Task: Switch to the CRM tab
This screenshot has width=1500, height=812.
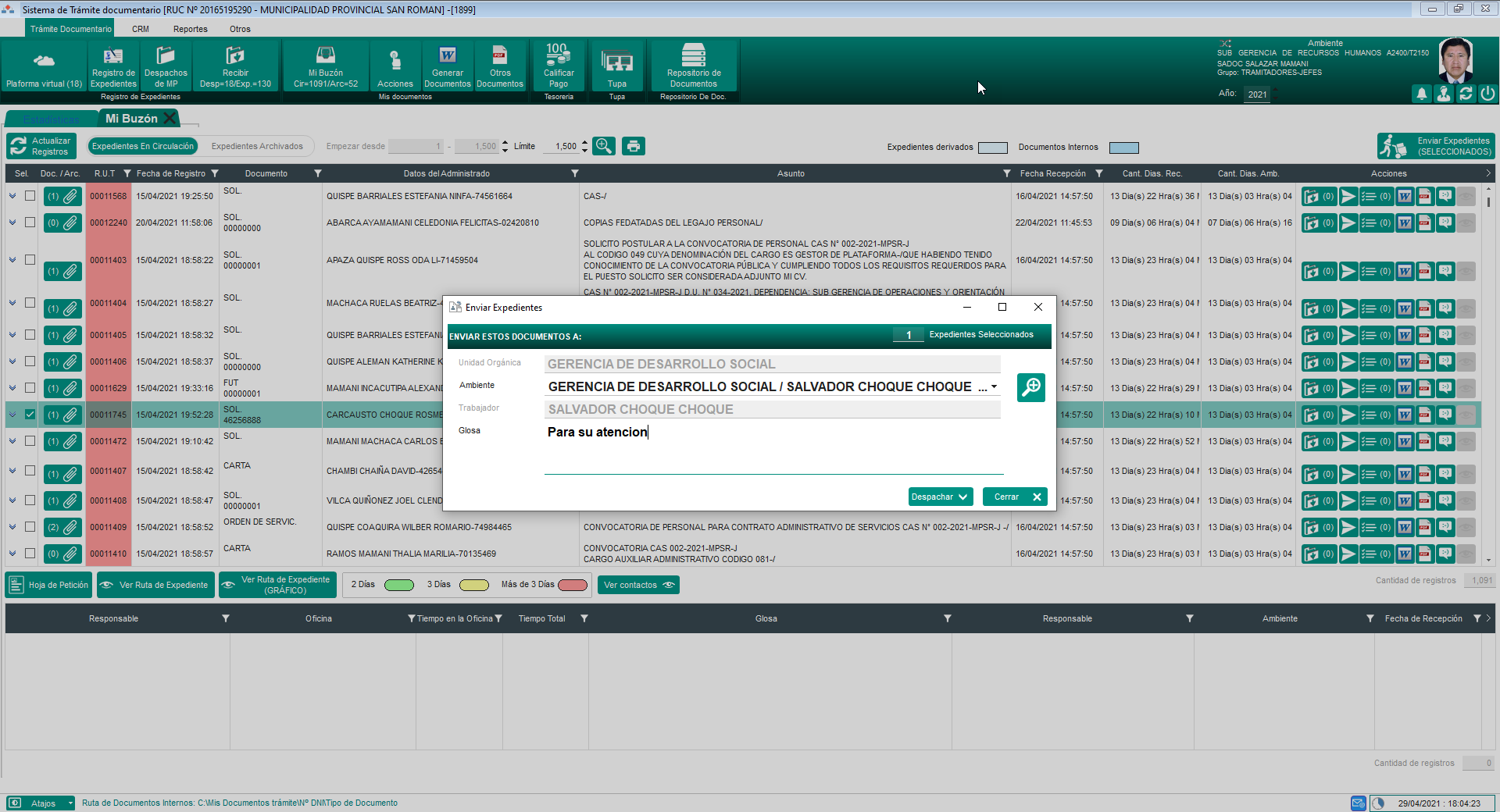Action: pos(141,29)
